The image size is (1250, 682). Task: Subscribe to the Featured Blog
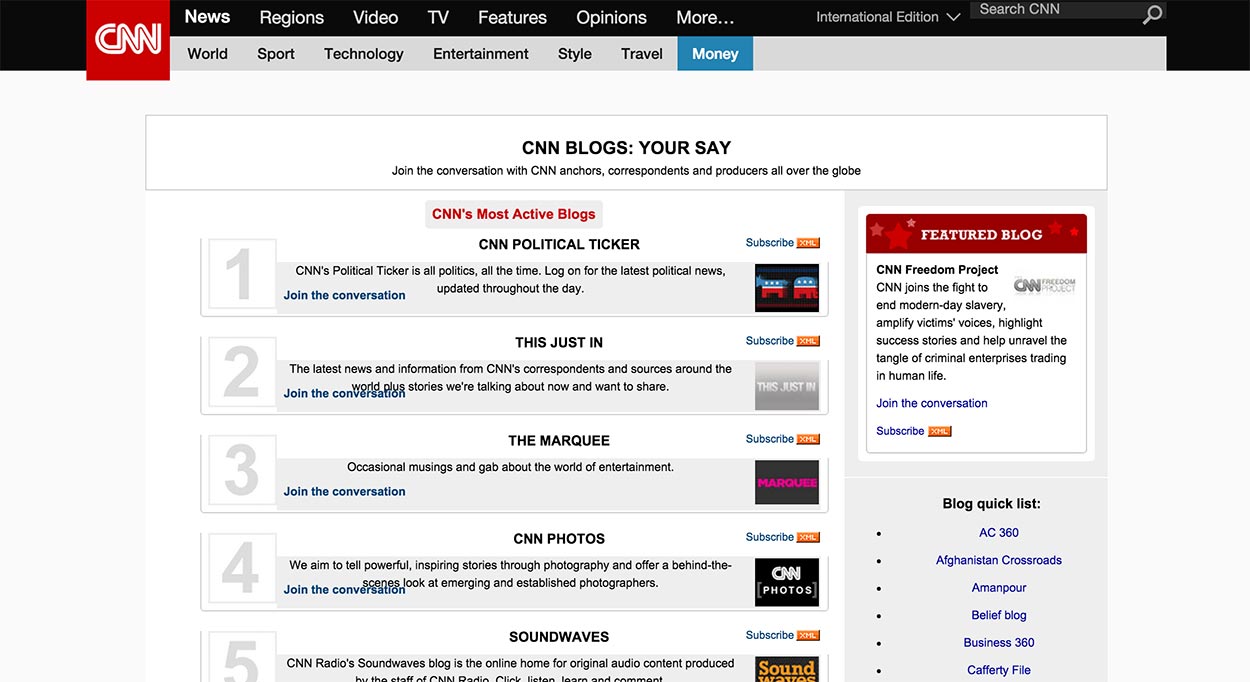(900, 431)
